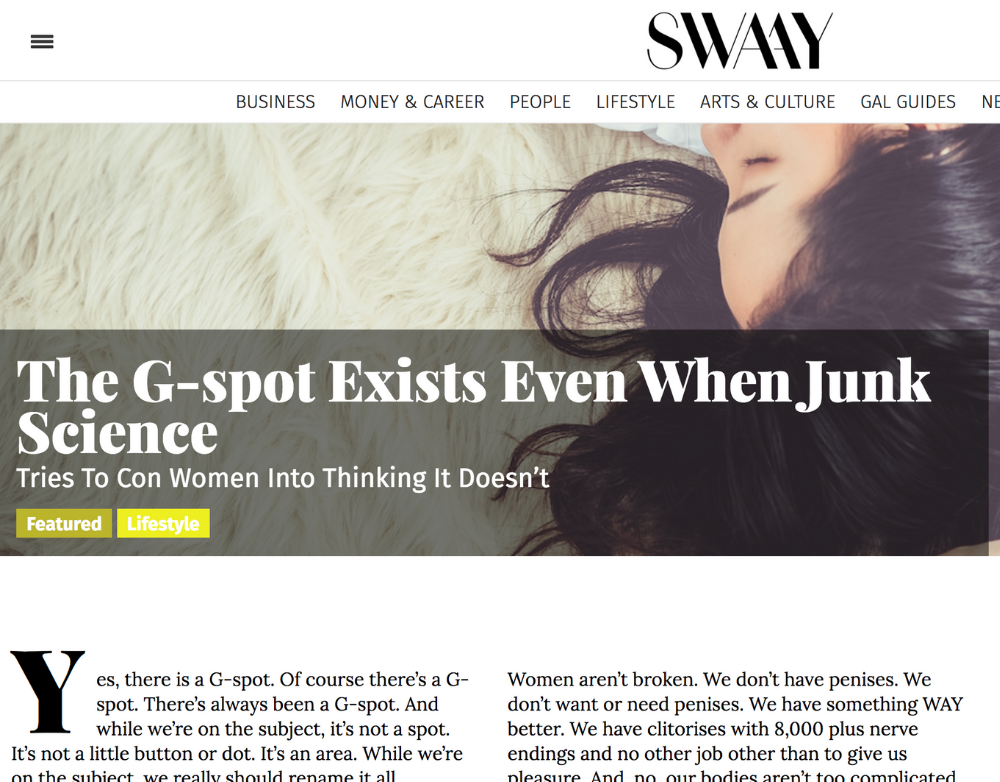Click the partially visible nav item after Gal Guides
The image size is (1000, 782).
990,102
